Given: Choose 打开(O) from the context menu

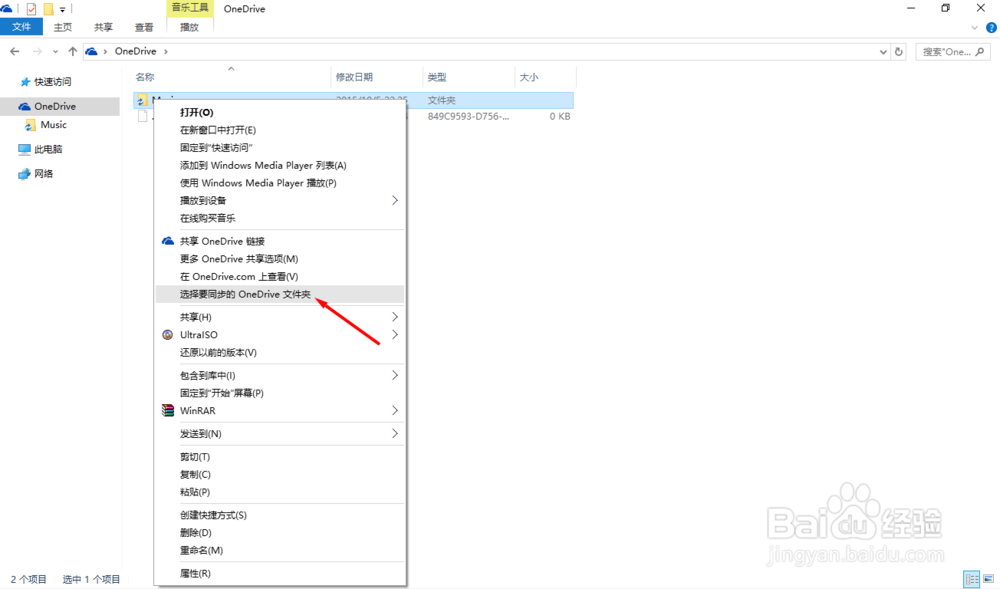Looking at the screenshot, I should tap(279, 112).
